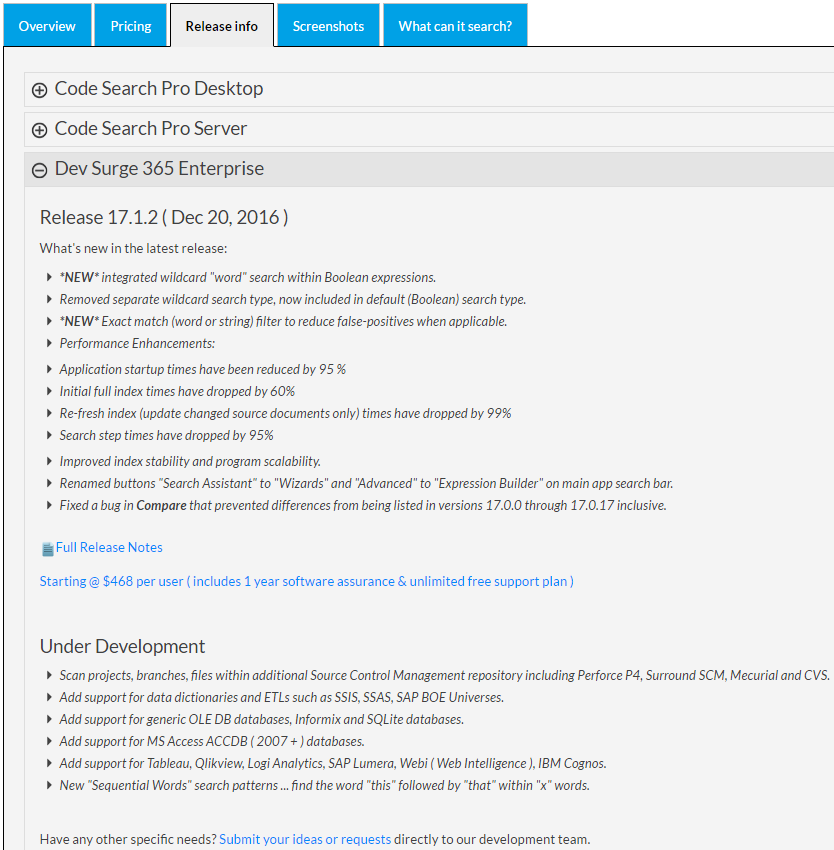Click the line about MS Access ACCDB databases
The height and width of the screenshot is (850, 834).
pos(212,741)
